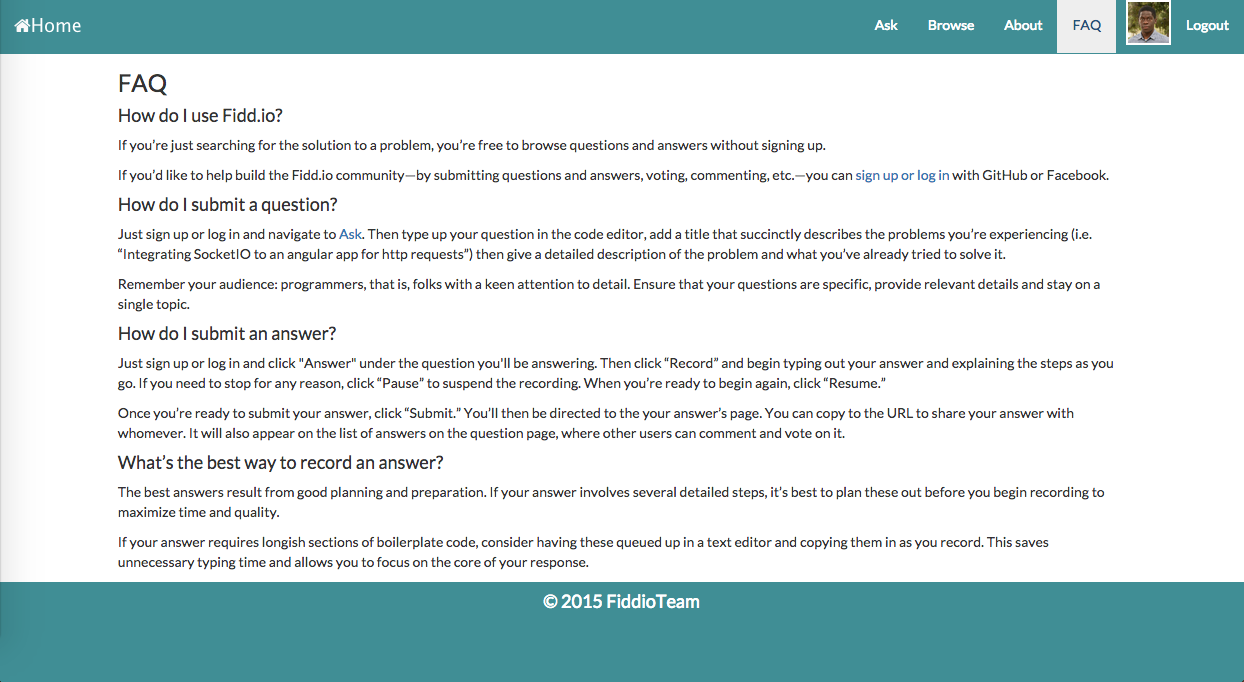This screenshot has height=682, width=1244.
Task: Open the About page from navbar
Action: coord(1023,26)
